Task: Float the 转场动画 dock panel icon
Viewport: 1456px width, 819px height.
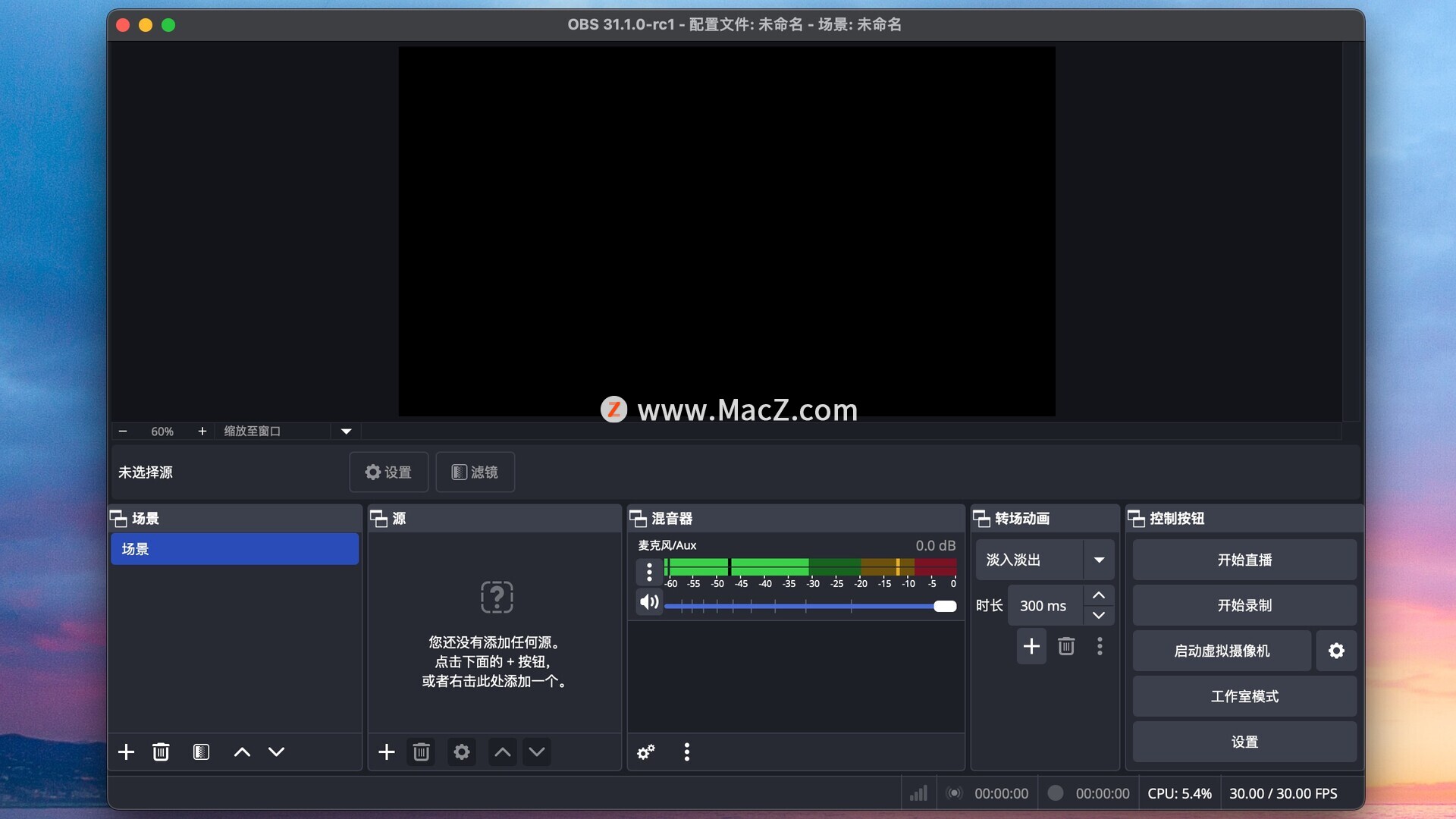Action: tap(981, 519)
